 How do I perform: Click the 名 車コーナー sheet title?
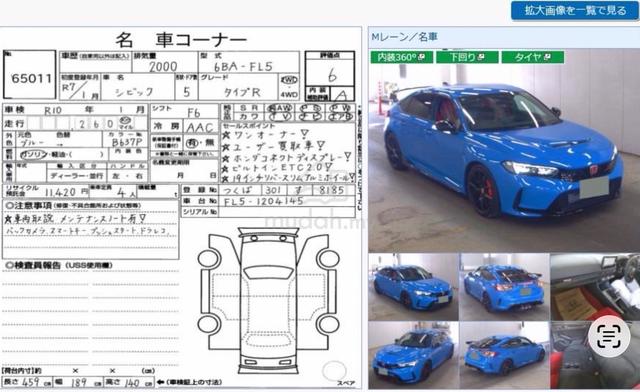point(181,40)
